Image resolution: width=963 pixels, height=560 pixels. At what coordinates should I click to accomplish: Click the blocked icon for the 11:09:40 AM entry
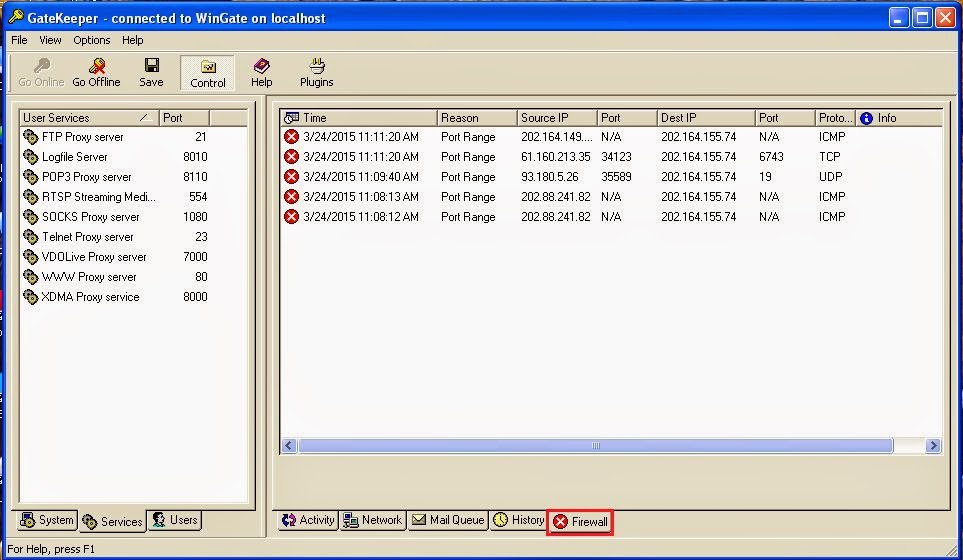pos(292,177)
